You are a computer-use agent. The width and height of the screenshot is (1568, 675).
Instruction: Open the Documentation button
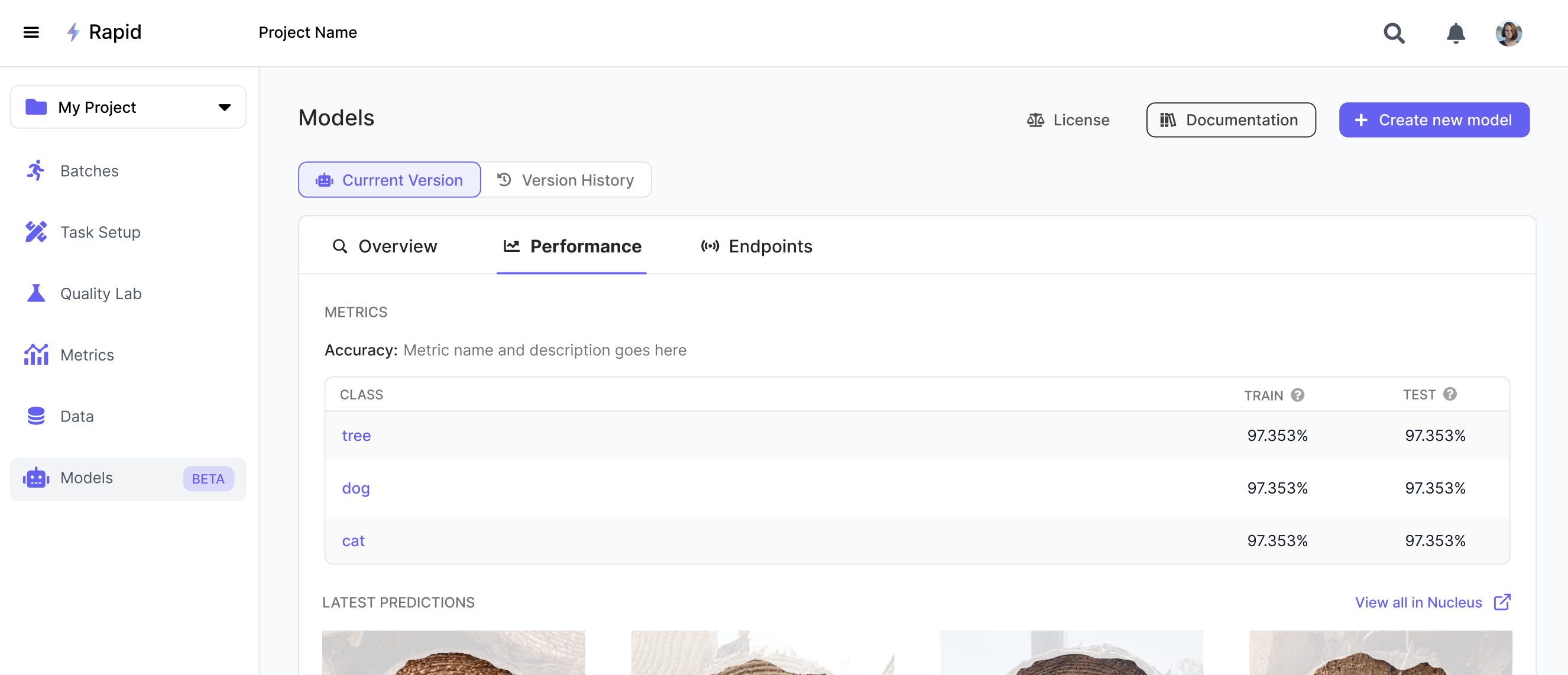pyautogui.click(x=1230, y=120)
